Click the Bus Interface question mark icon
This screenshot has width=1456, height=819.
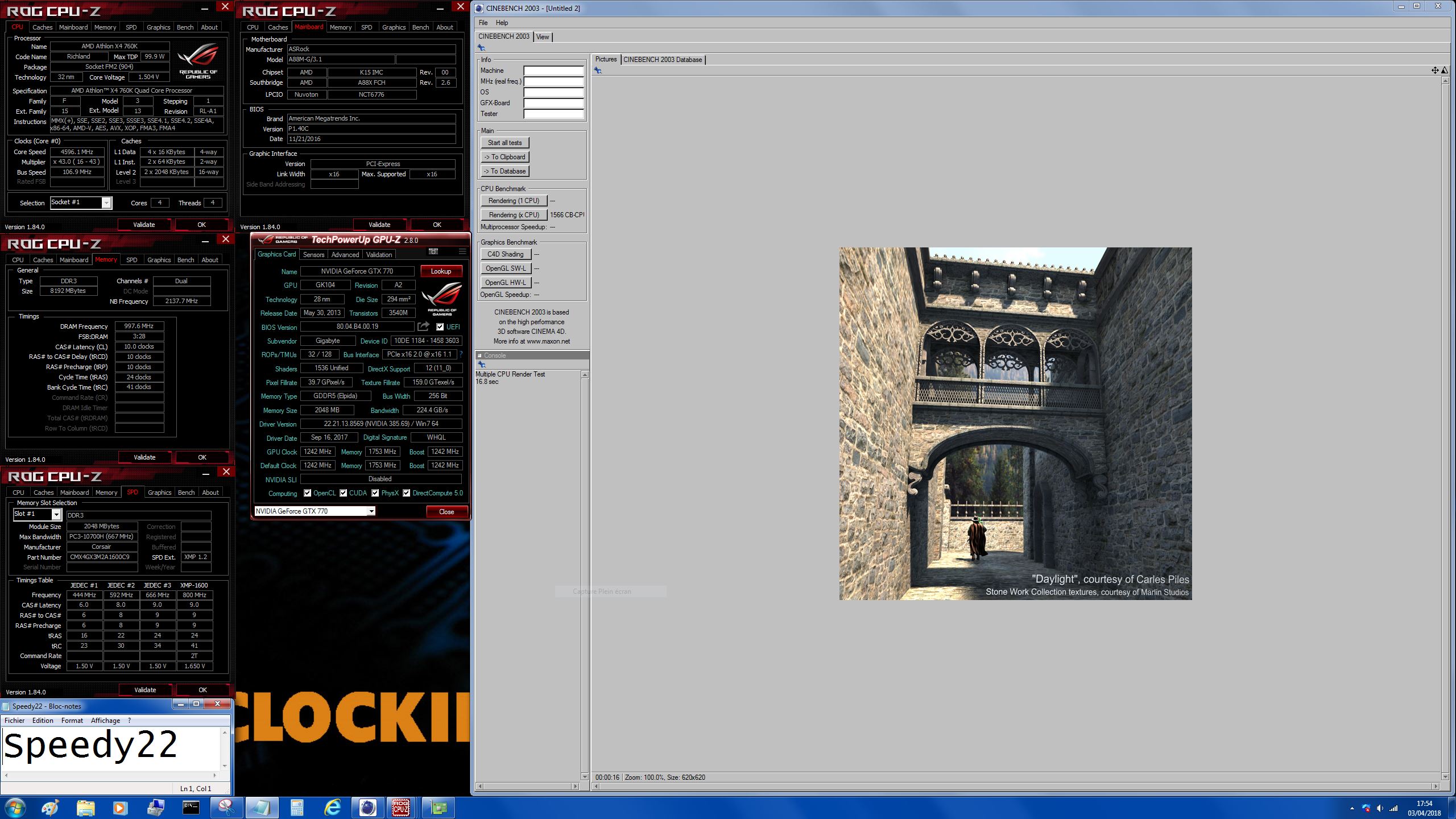tap(461, 354)
